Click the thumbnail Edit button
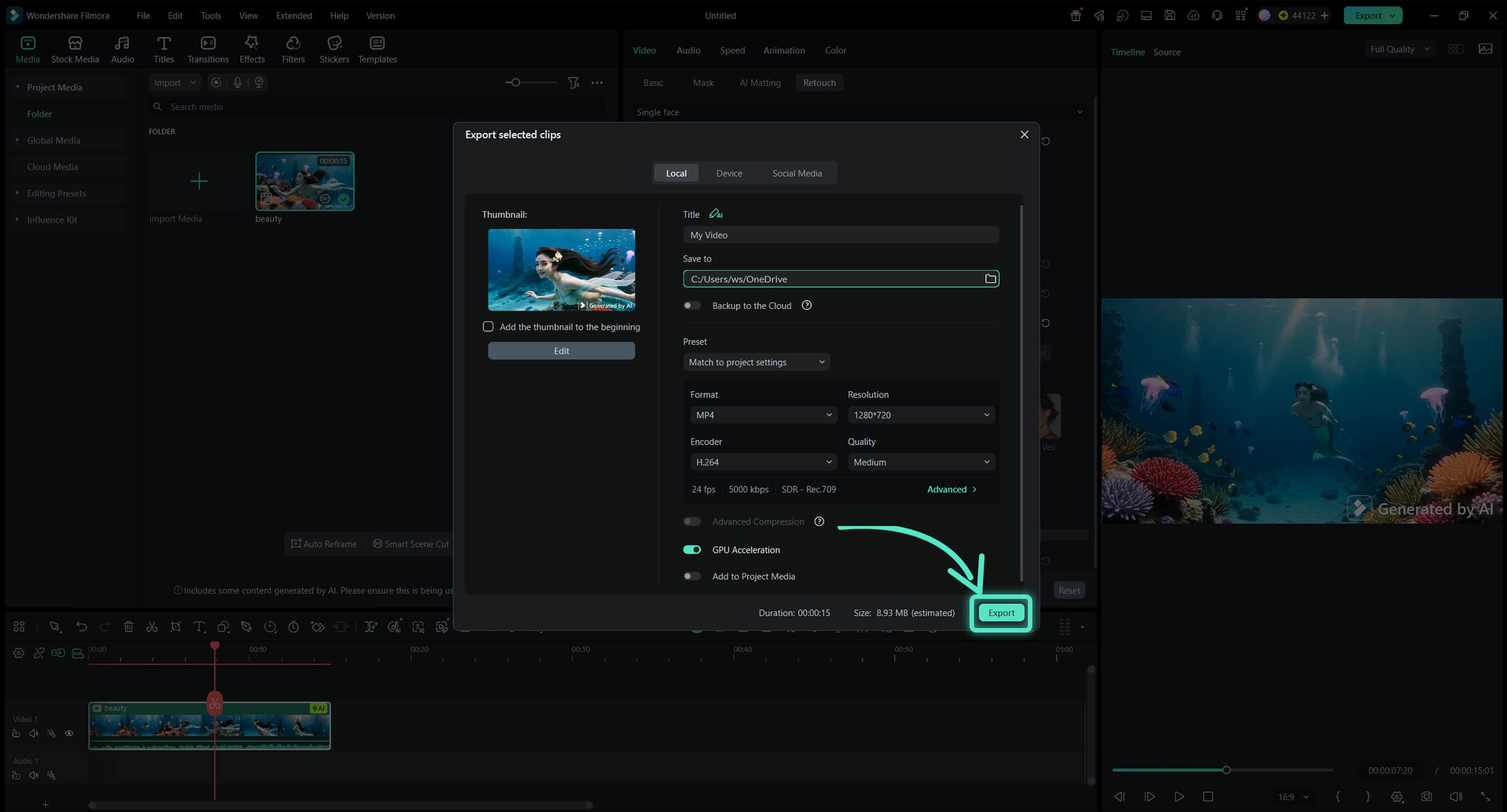 [x=561, y=350]
